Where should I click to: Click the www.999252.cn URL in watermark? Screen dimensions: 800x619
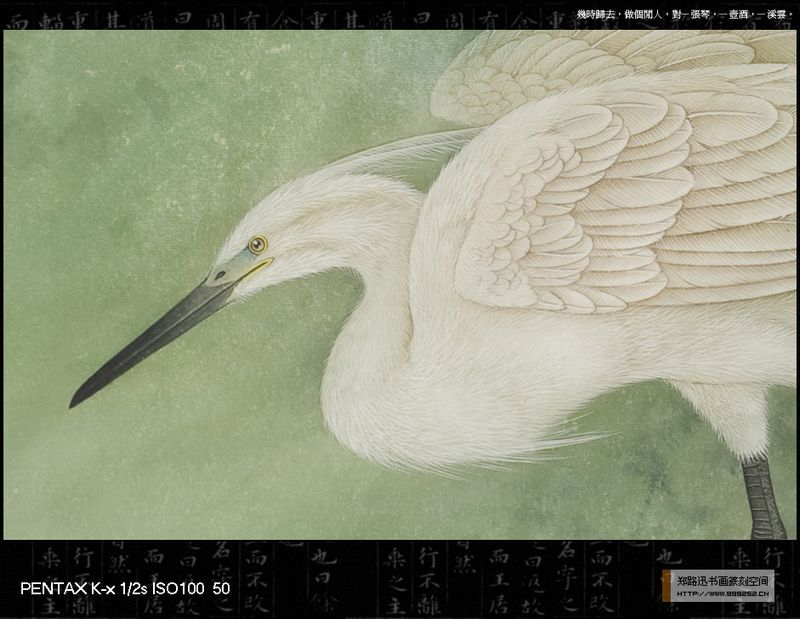tap(723, 593)
